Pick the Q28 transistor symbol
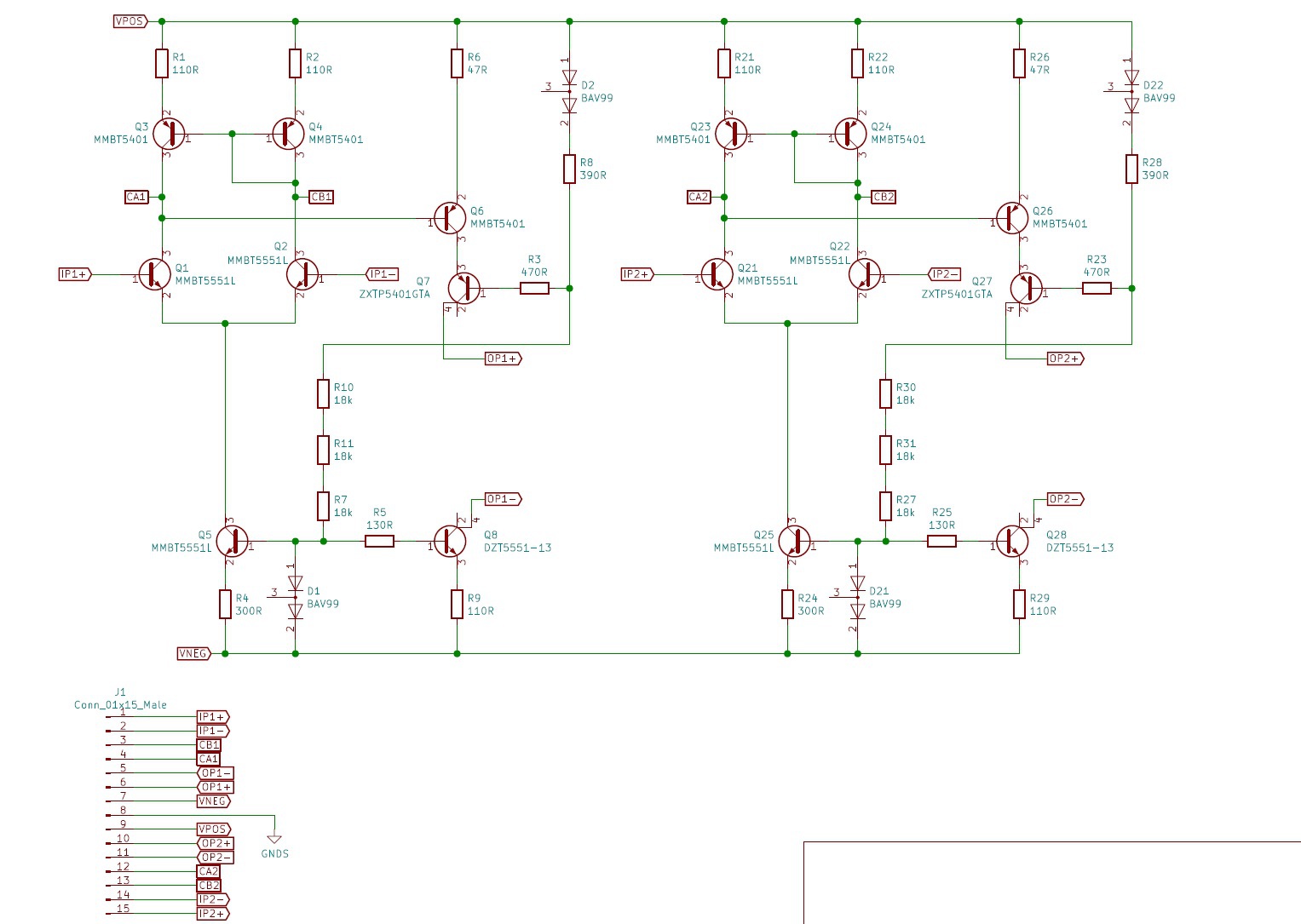Viewport: 1301px width, 924px height. [x=1013, y=541]
